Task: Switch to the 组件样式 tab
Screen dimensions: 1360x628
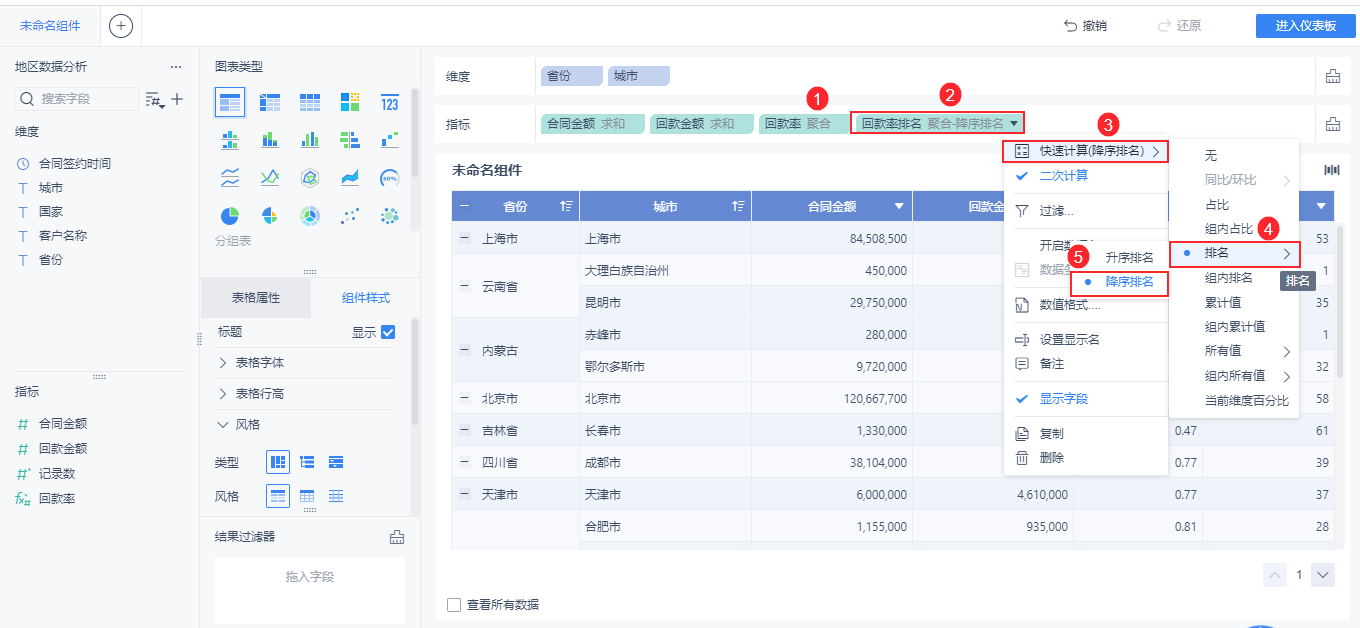Action: [x=366, y=297]
